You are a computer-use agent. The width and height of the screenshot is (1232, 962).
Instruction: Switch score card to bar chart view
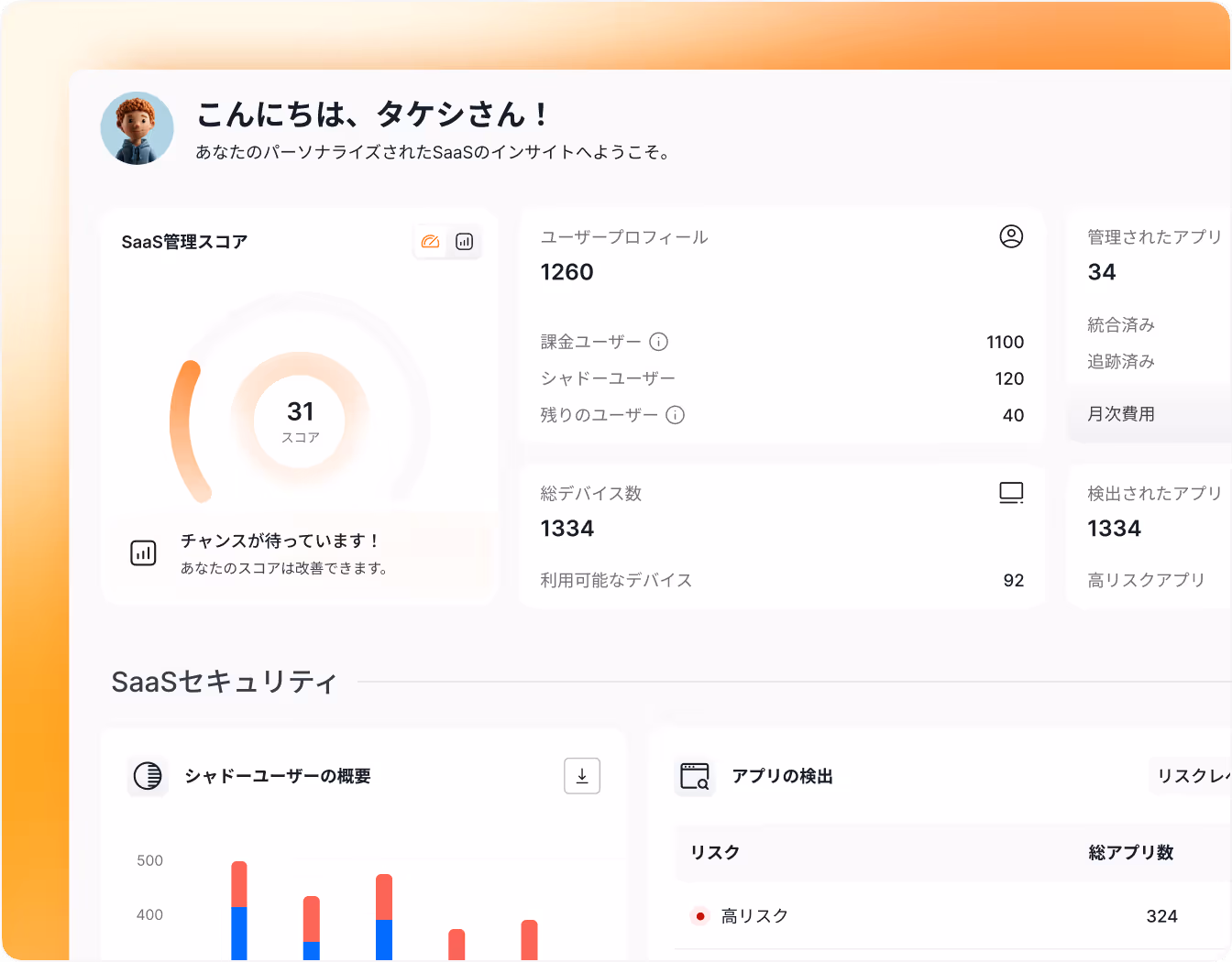coord(465,242)
